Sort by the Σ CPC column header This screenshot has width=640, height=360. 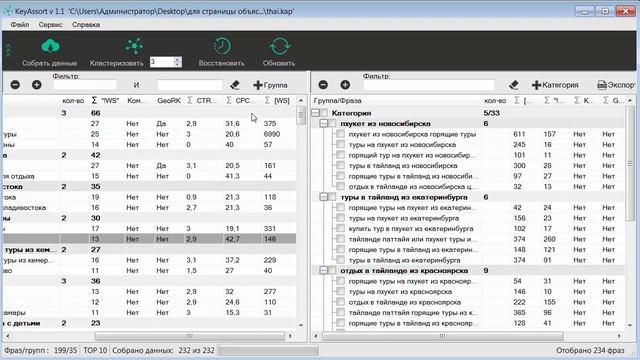(241, 100)
